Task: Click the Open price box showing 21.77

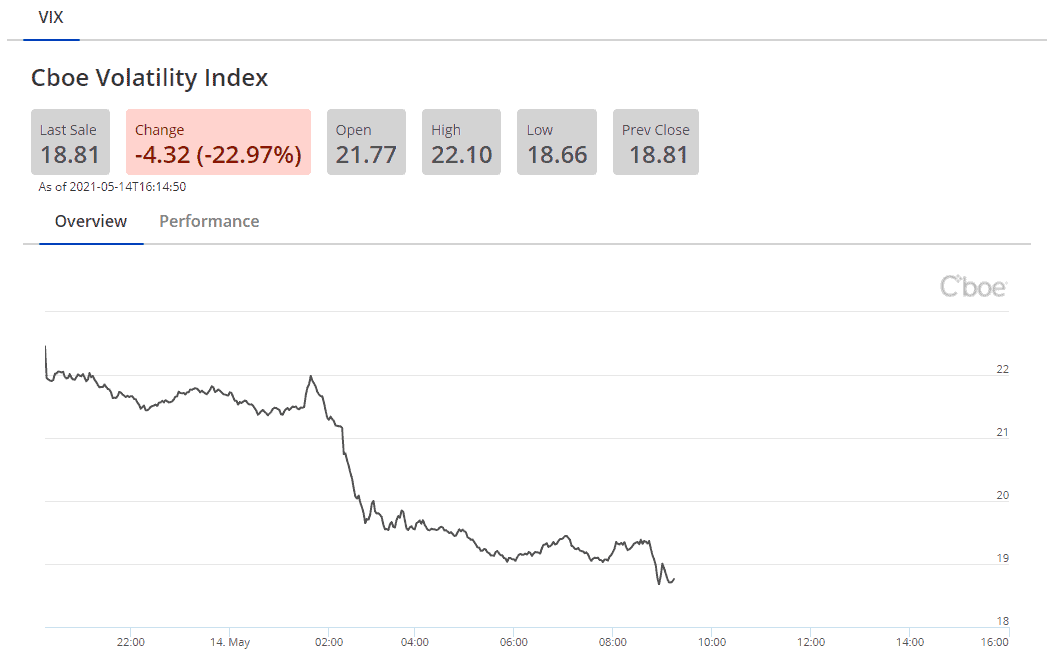Action: pyautogui.click(x=366, y=142)
